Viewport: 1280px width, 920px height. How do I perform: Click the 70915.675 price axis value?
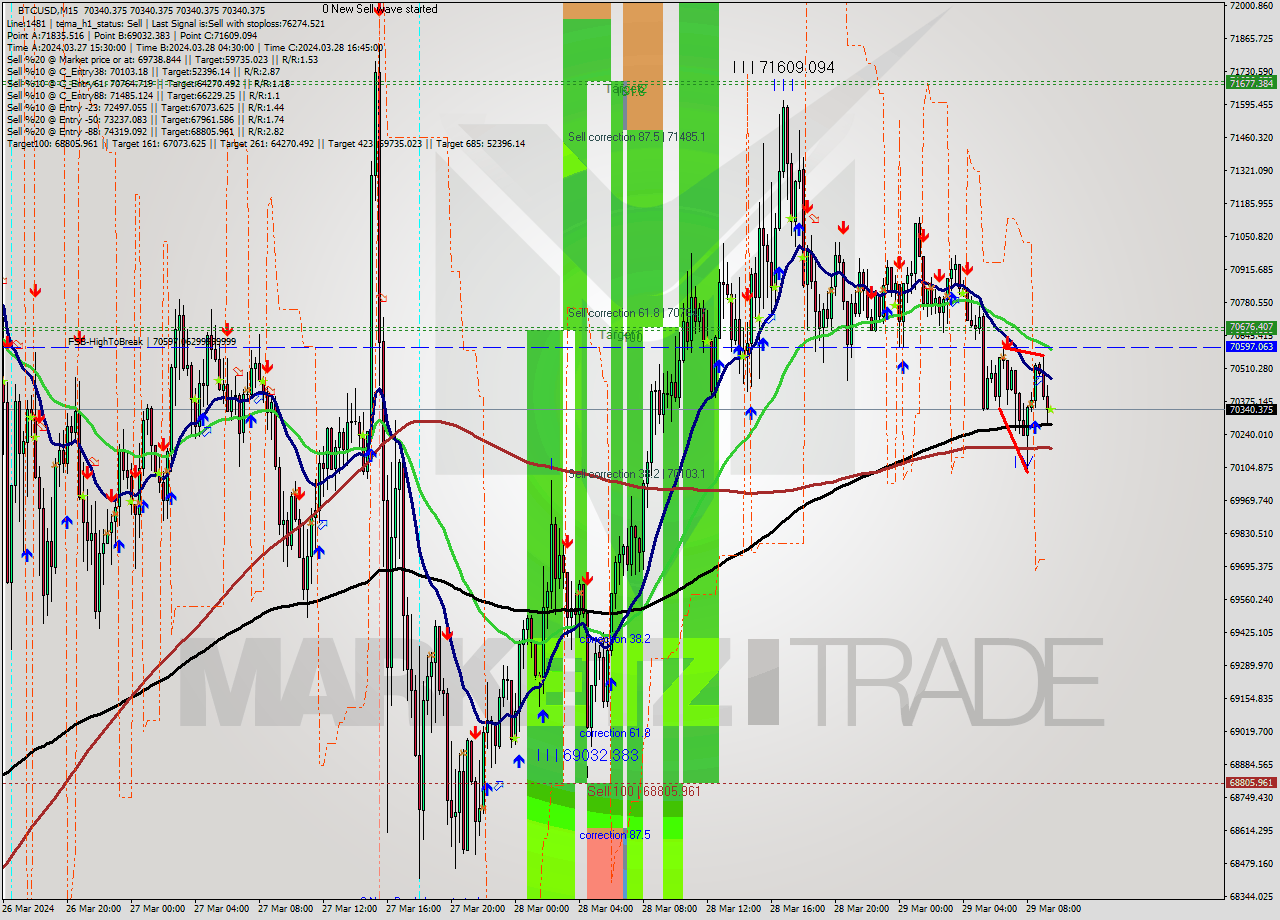pos(1250,269)
